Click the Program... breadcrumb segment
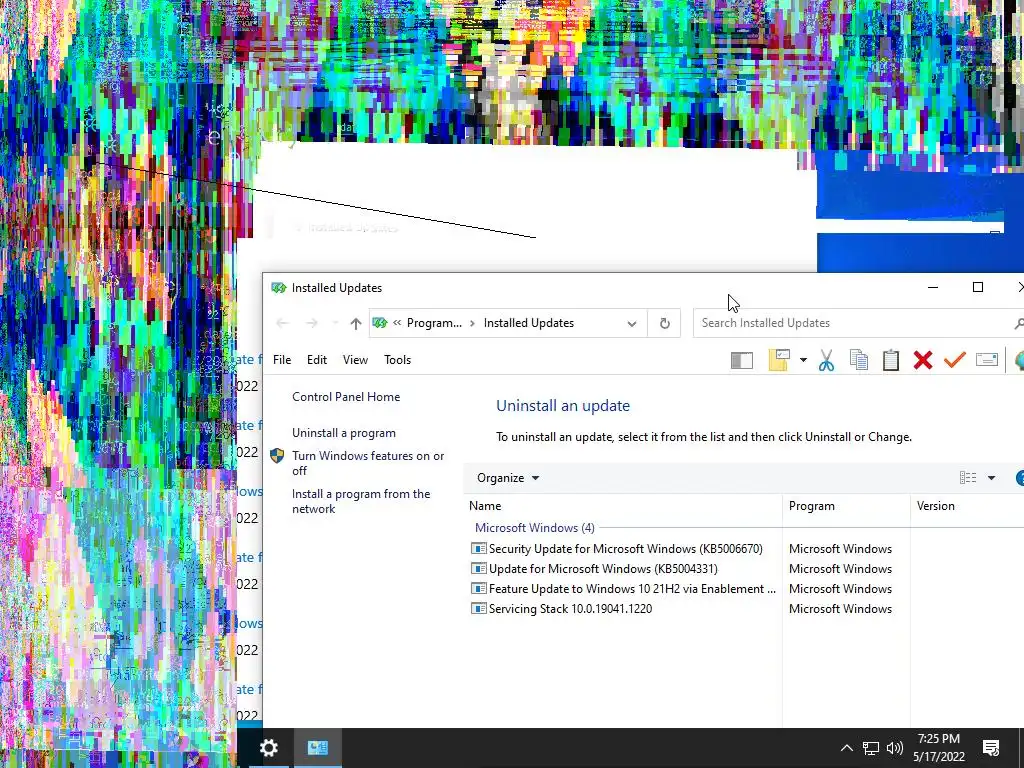Screen dimensions: 1024x768 click(434, 323)
